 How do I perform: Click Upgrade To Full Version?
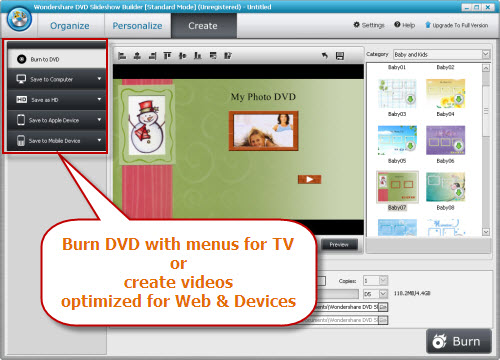click(456, 25)
